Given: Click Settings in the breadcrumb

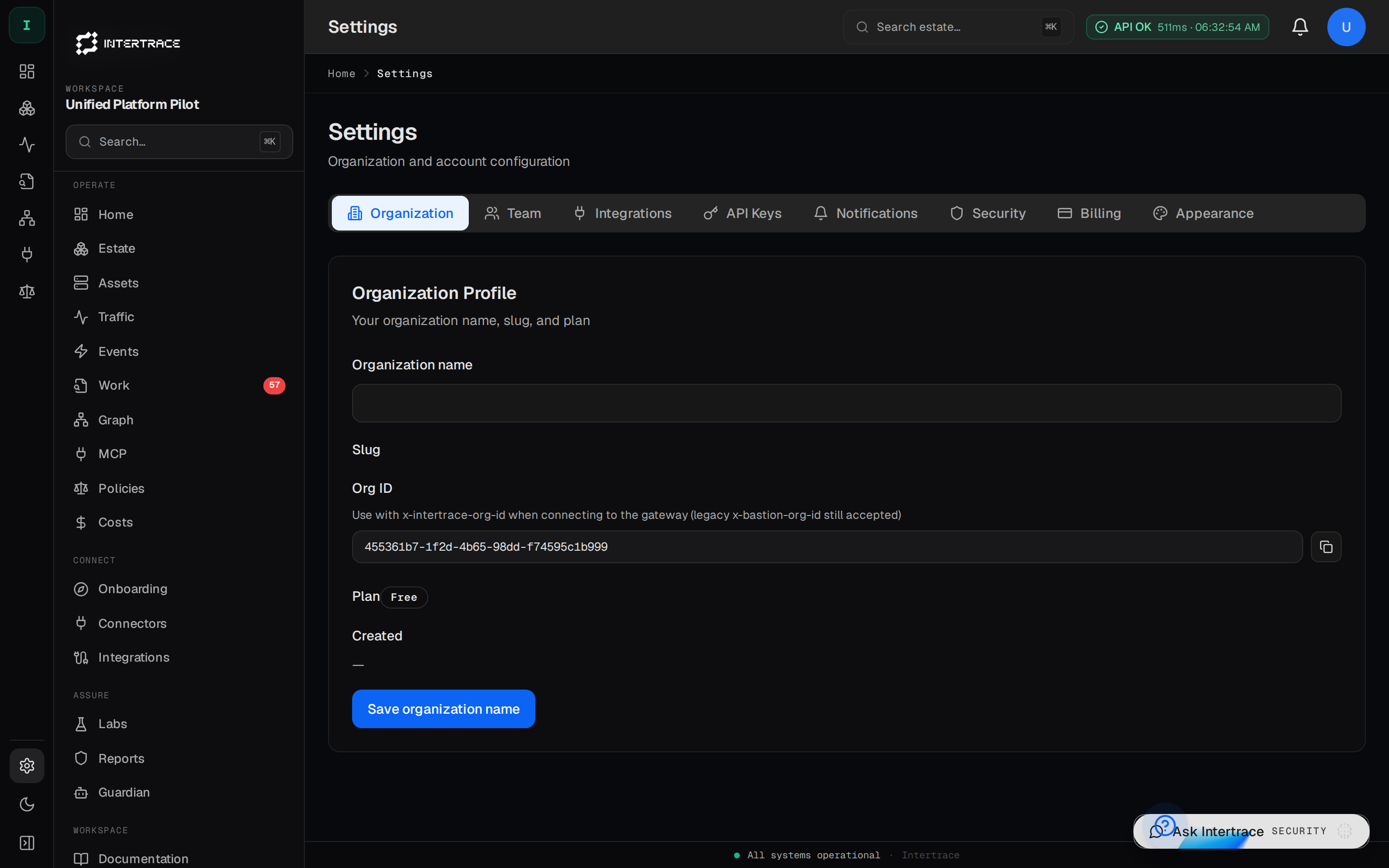Looking at the screenshot, I should click(x=405, y=73).
